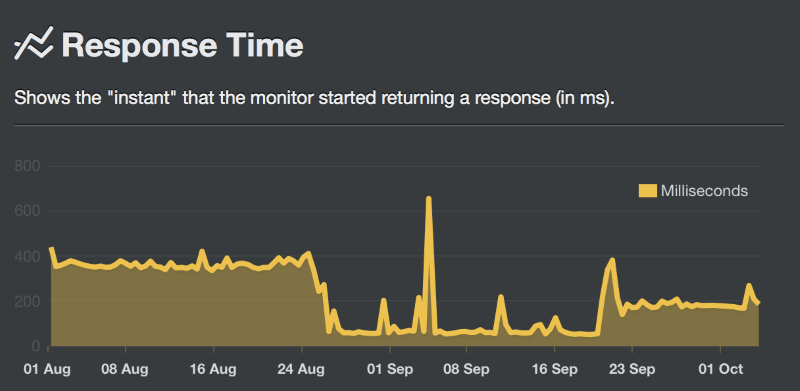The image size is (800, 391).
Task: Select the 23 Sep axis label
Action: click(x=632, y=369)
